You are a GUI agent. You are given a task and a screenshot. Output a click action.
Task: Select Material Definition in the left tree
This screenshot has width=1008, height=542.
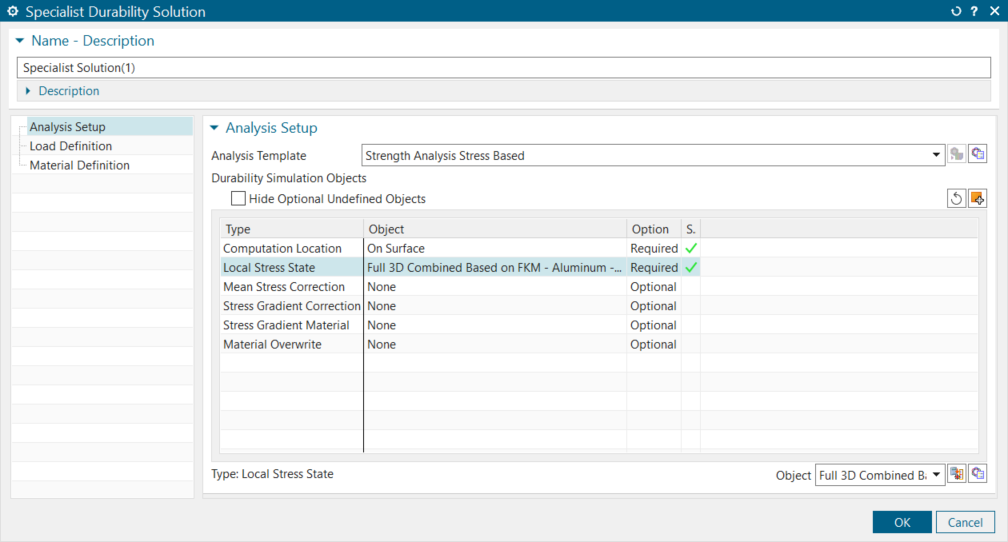click(79, 165)
